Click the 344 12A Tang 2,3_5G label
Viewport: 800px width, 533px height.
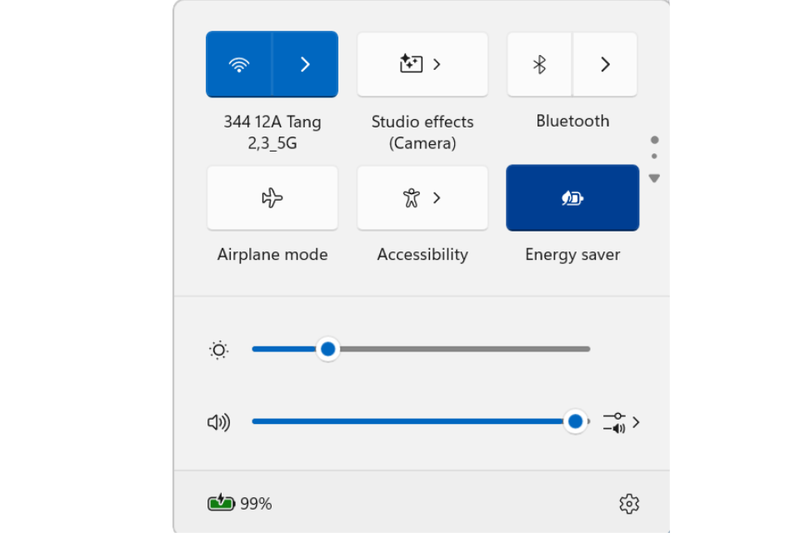272,132
